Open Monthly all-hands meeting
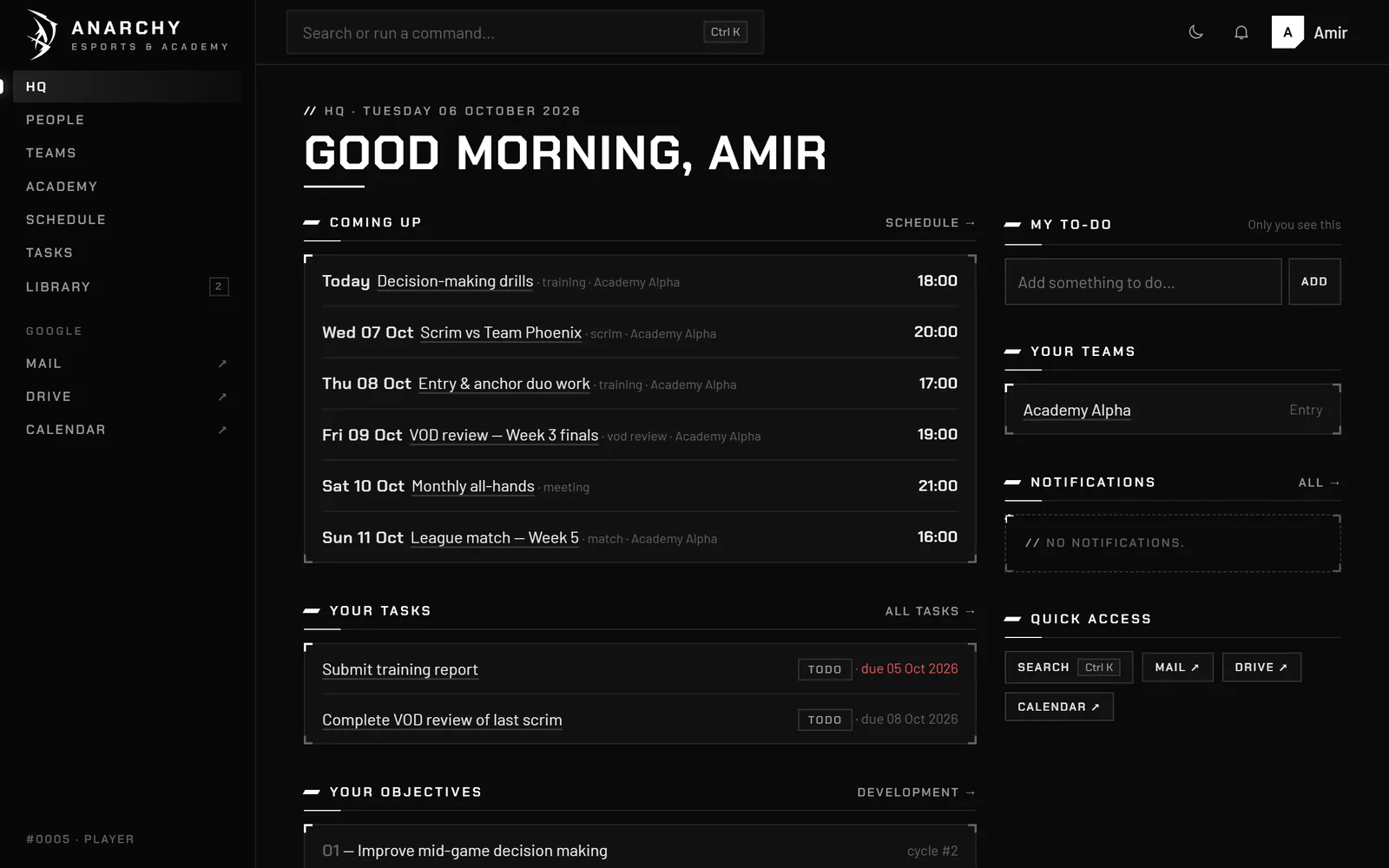The image size is (1389, 868). point(473,486)
